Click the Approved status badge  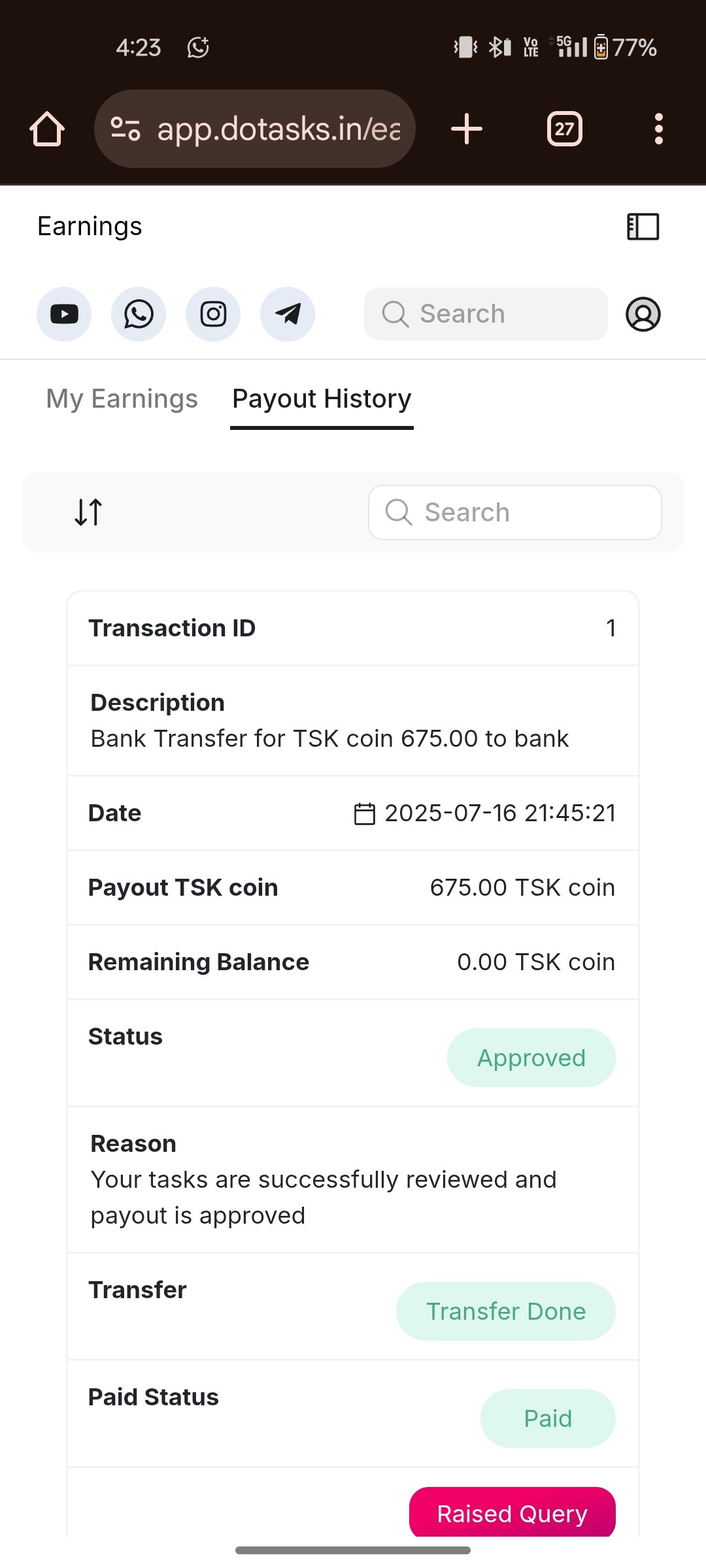click(x=531, y=1058)
